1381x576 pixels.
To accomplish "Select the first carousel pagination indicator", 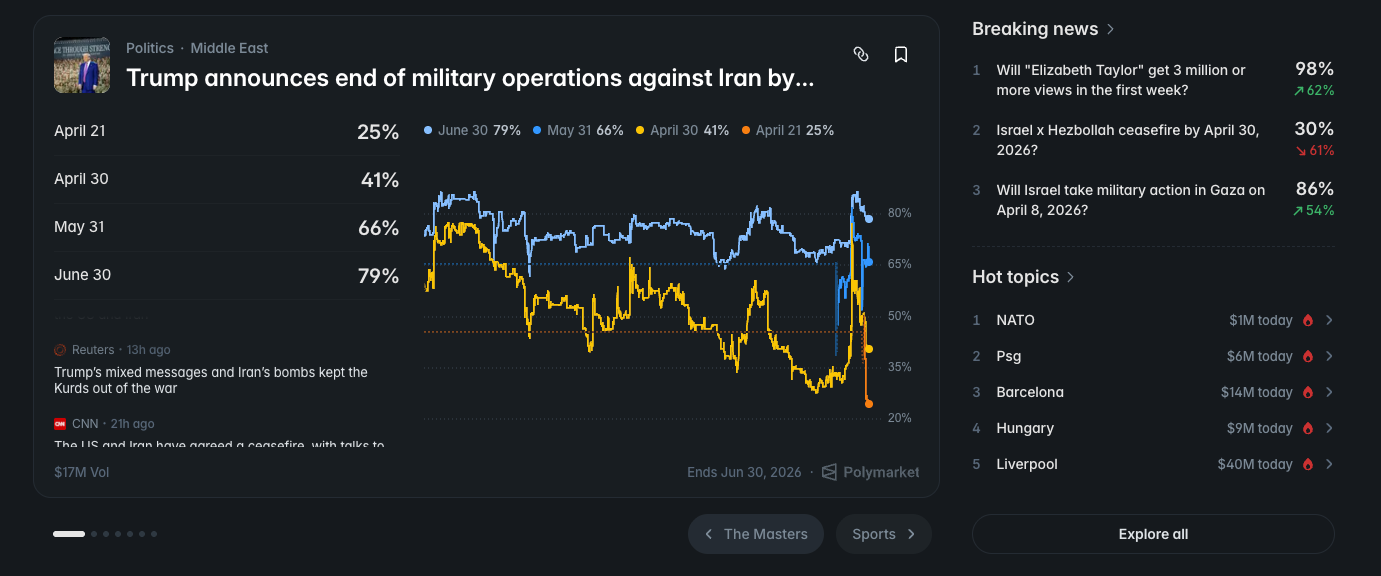I will 69,534.
